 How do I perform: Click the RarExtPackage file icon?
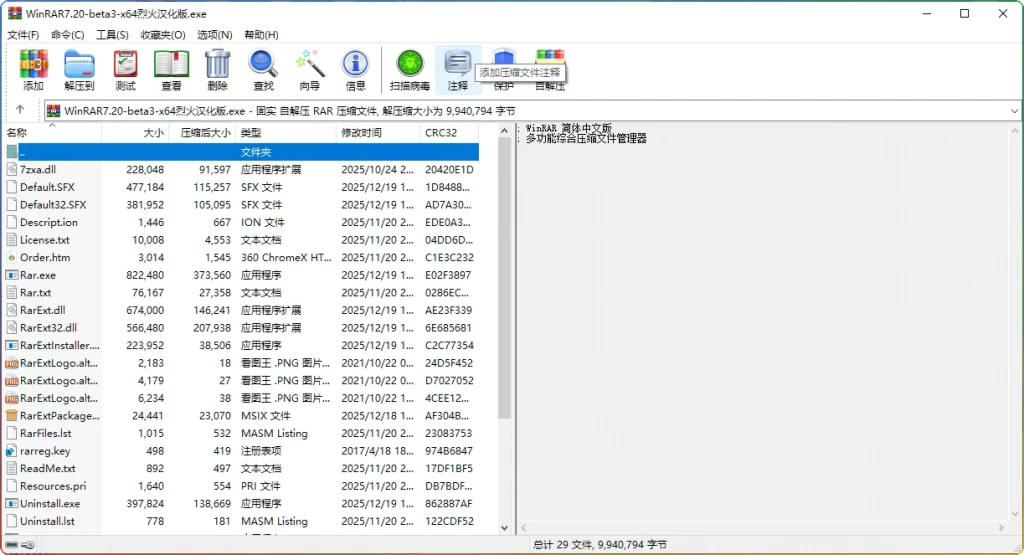(12, 415)
